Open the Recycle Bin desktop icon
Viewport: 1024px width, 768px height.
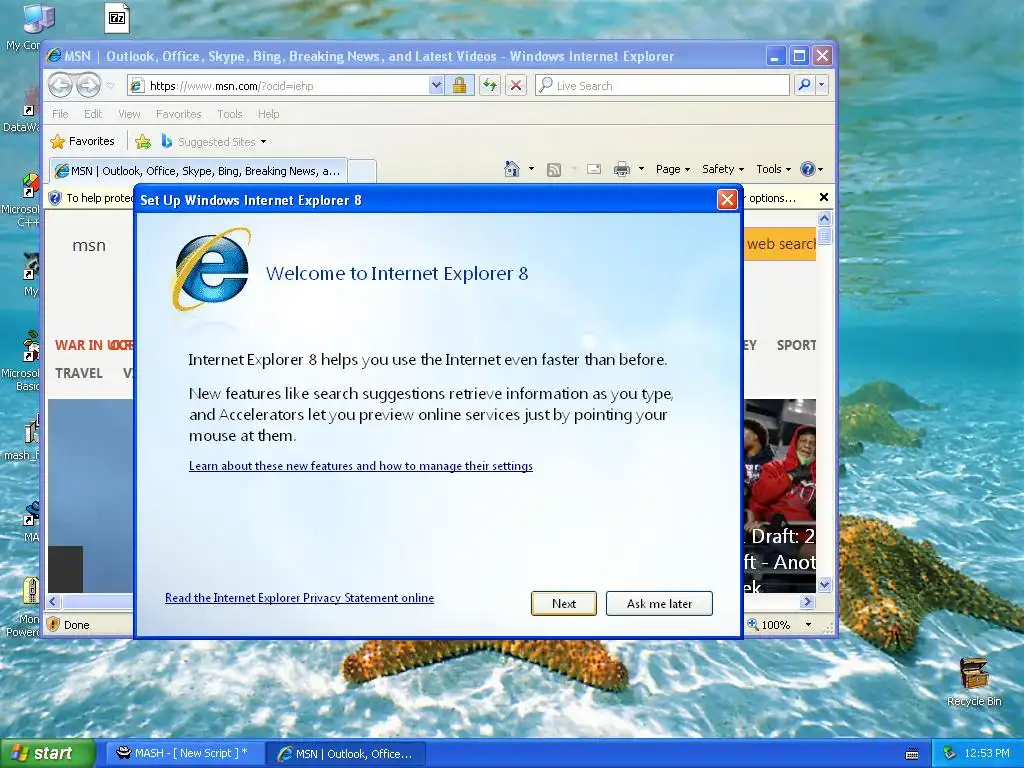pos(974,682)
